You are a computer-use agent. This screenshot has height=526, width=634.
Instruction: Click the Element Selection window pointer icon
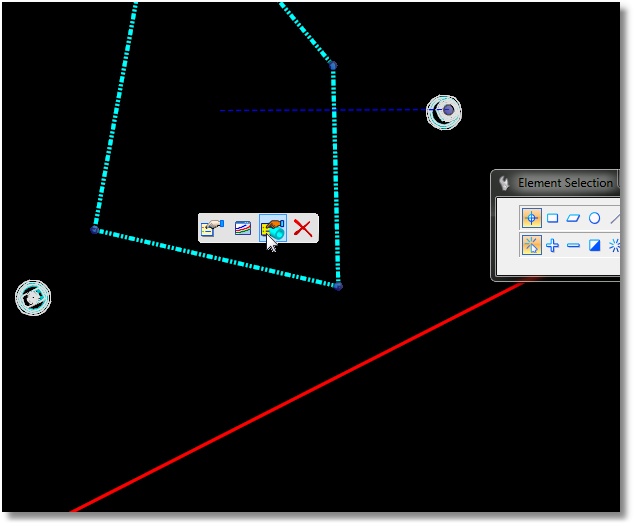coord(504,183)
